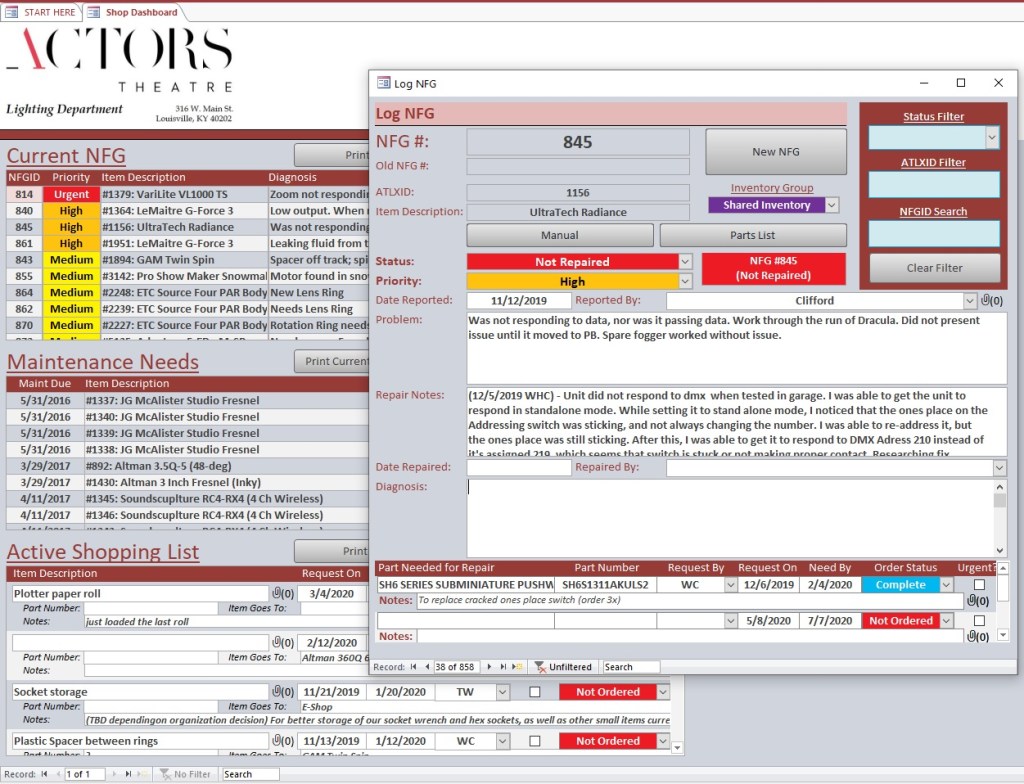The width and height of the screenshot is (1024, 784).
Task: Switch to the START HERE tab
Action: [41, 12]
